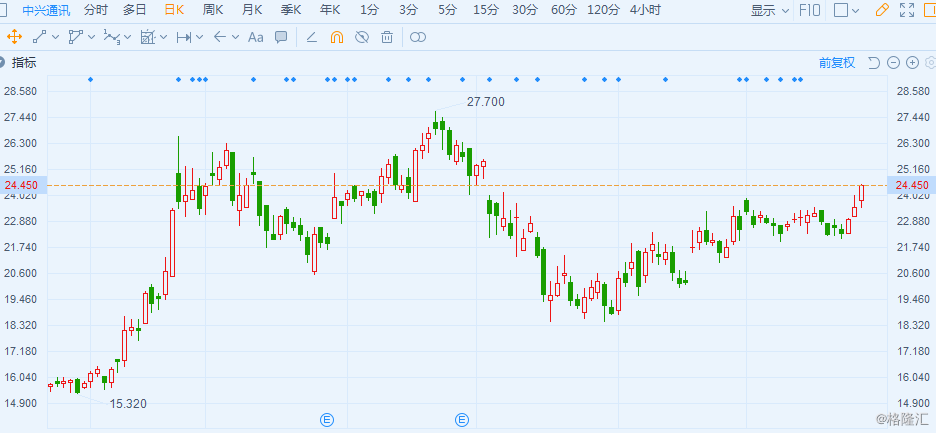The height and width of the screenshot is (433, 936).
Task: Expand line segment tool options arrow
Action: 56,37
